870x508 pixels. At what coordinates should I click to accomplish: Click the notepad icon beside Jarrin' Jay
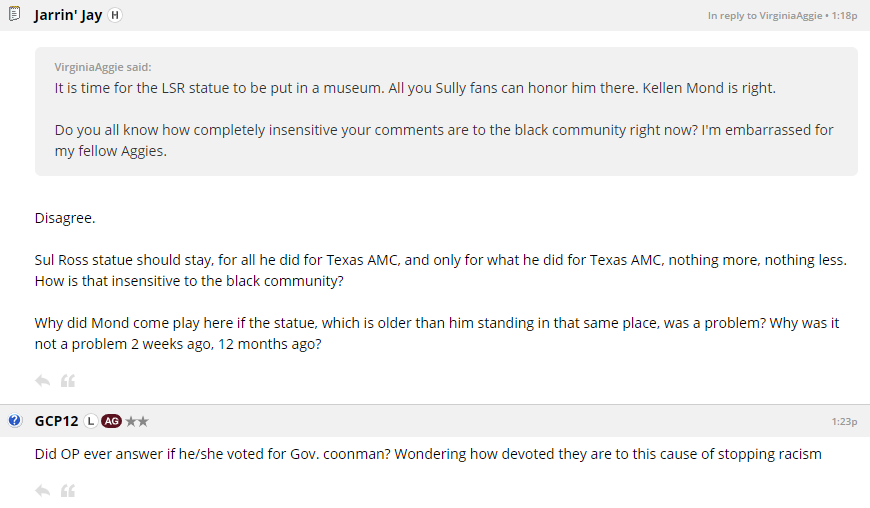point(15,15)
